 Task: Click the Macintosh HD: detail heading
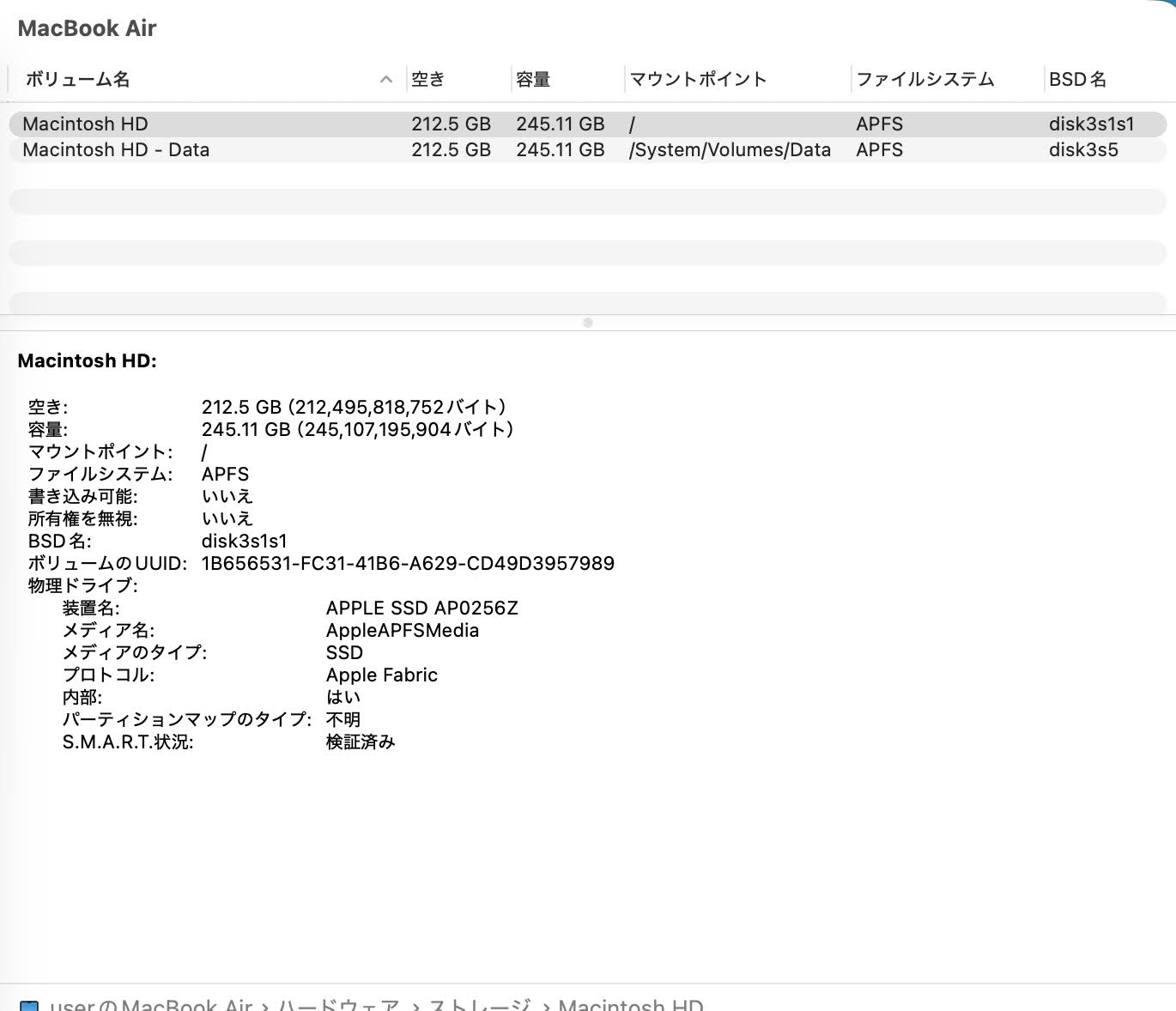click(88, 360)
